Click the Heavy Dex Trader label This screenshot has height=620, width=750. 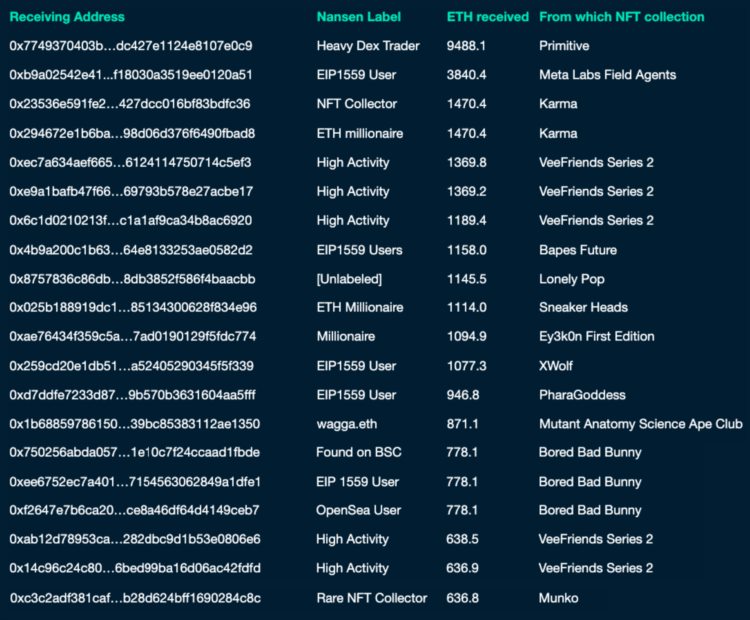tap(368, 46)
